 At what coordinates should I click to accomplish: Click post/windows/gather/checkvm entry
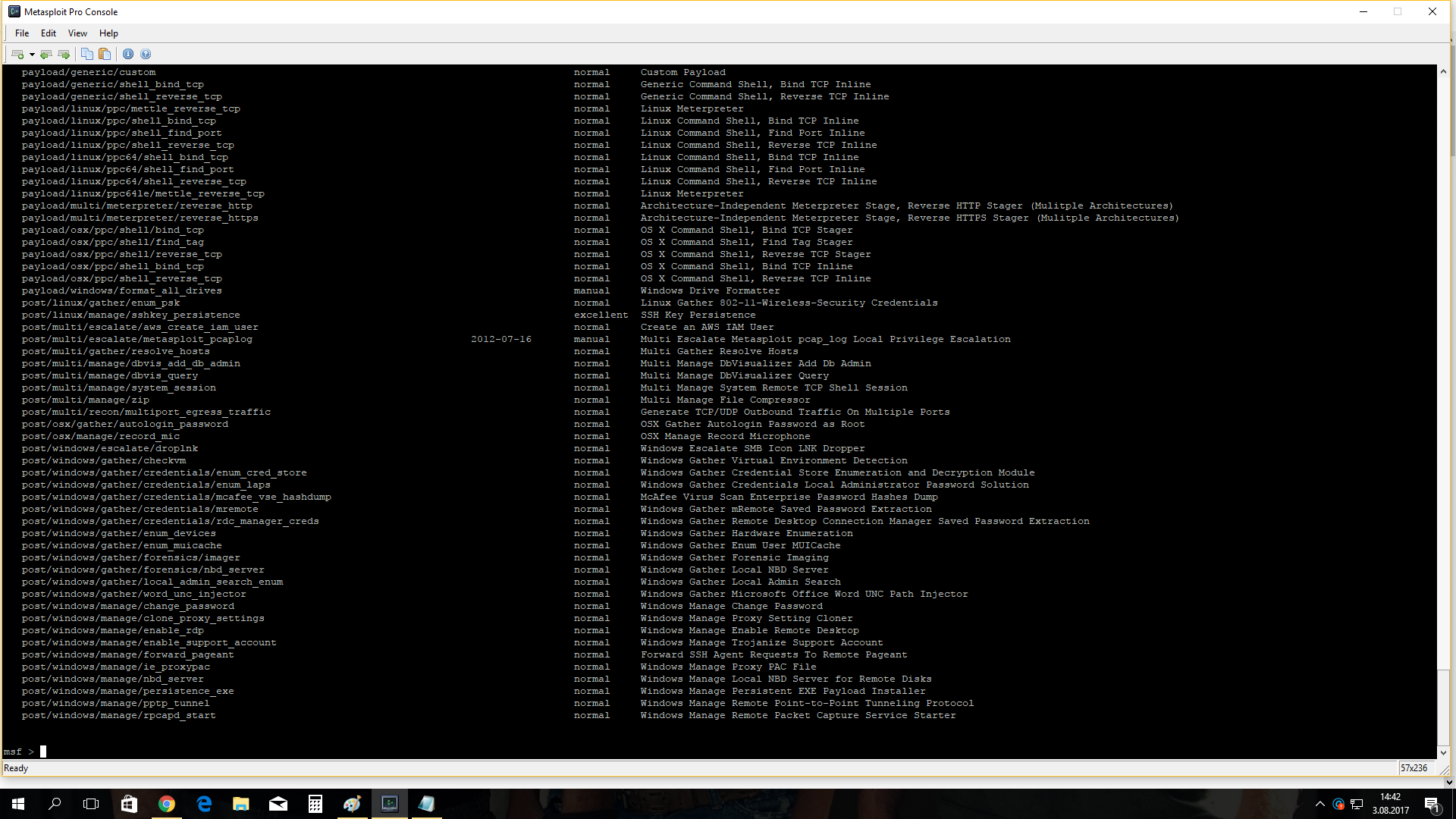point(104,461)
